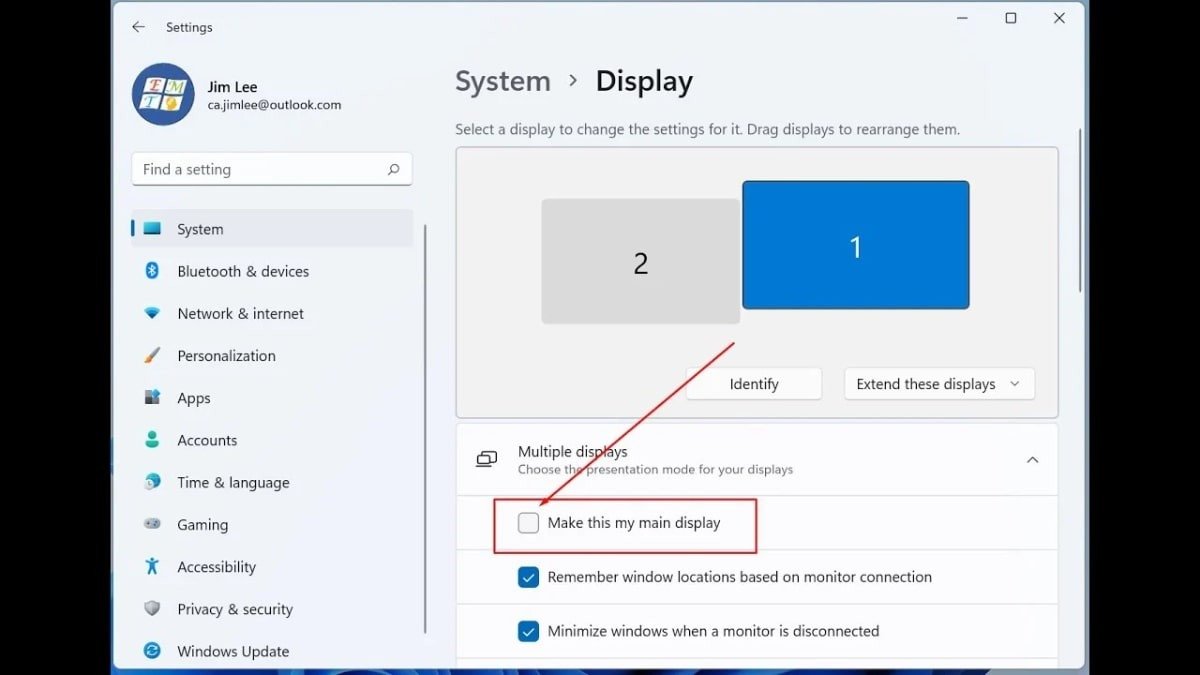The image size is (1200, 675).
Task: Select the Apps icon in sidebar
Action: pos(151,397)
